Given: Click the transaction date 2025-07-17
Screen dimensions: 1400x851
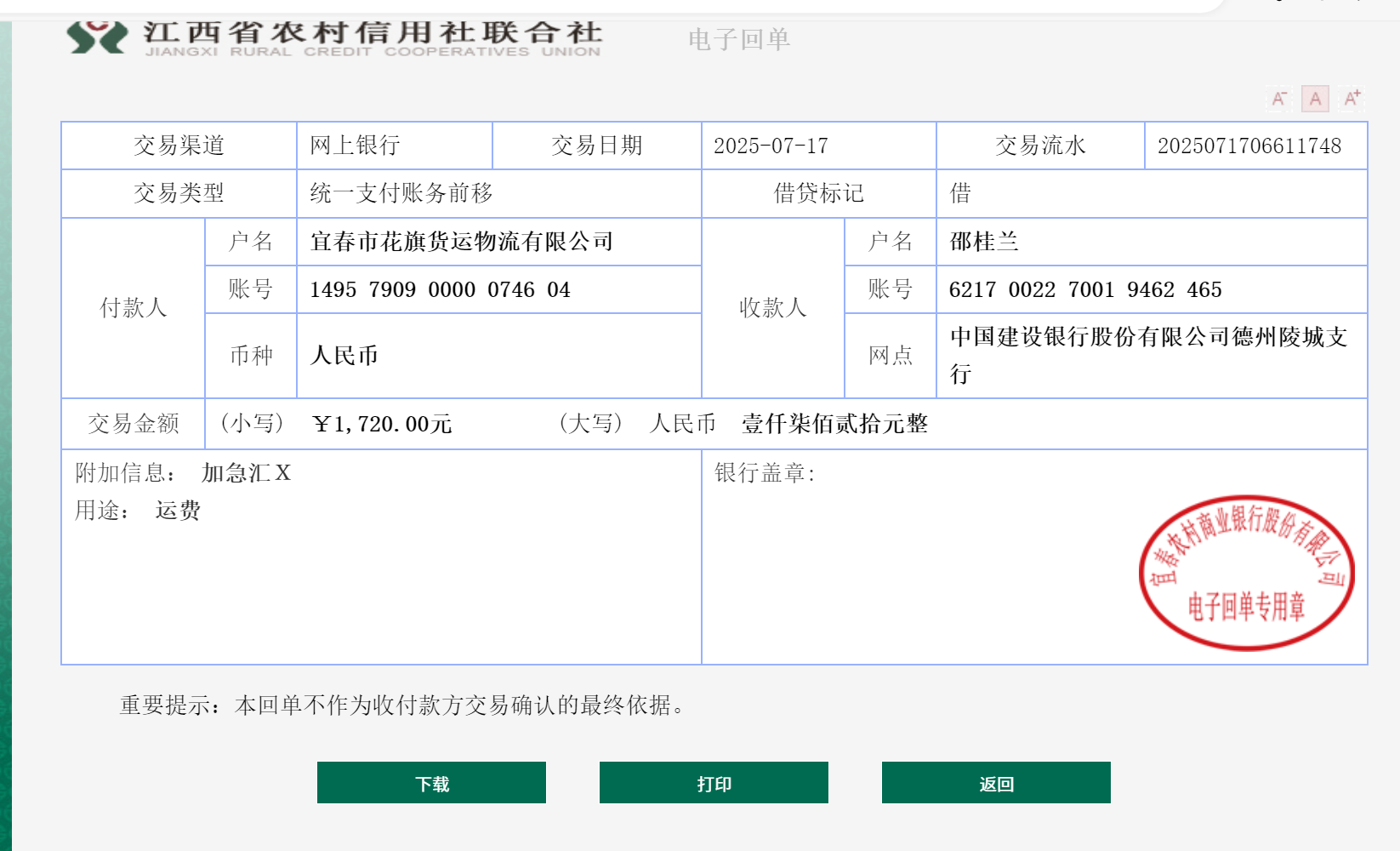Looking at the screenshot, I should click(x=771, y=146).
